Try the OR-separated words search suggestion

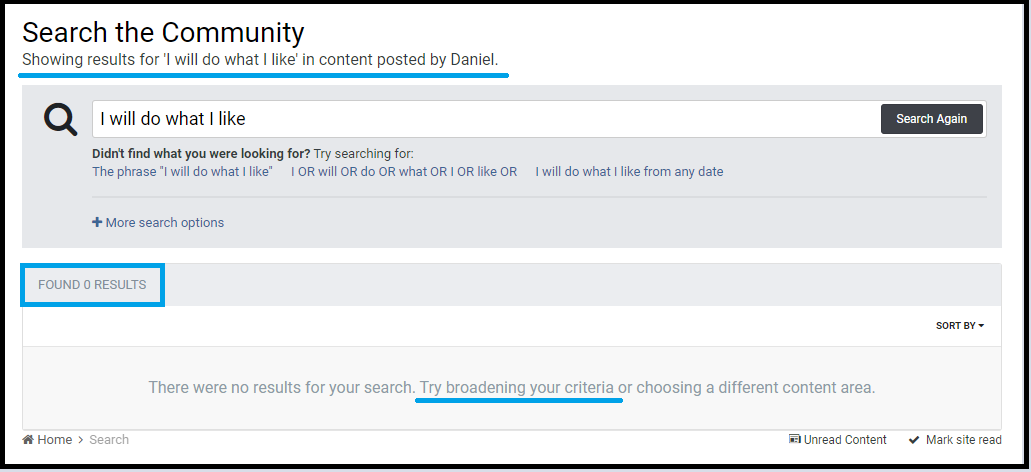404,172
